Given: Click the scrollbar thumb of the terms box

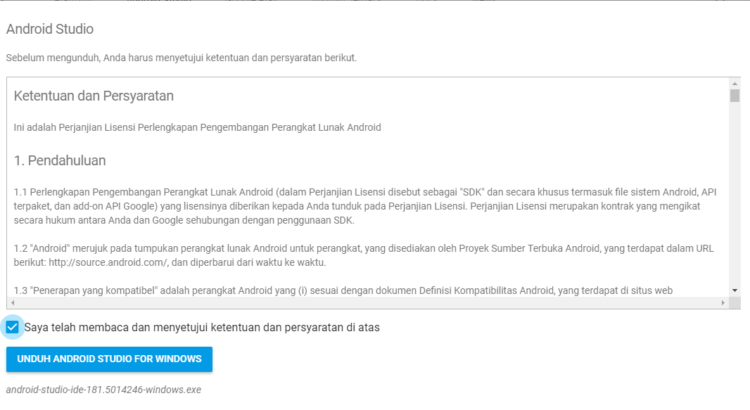Looking at the screenshot, I should point(734,97).
